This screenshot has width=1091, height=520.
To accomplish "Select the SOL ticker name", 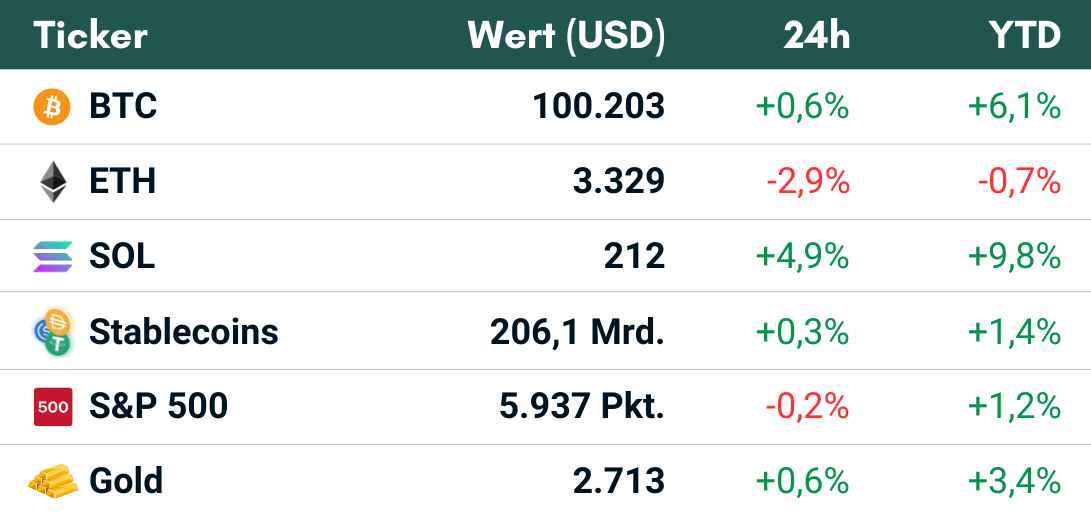I will click(x=122, y=257).
